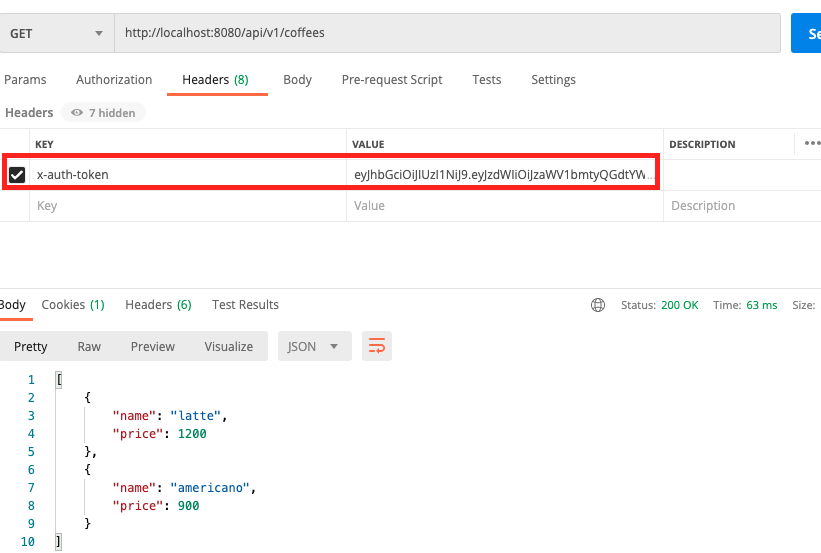Click the blue Send button

[806, 34]
